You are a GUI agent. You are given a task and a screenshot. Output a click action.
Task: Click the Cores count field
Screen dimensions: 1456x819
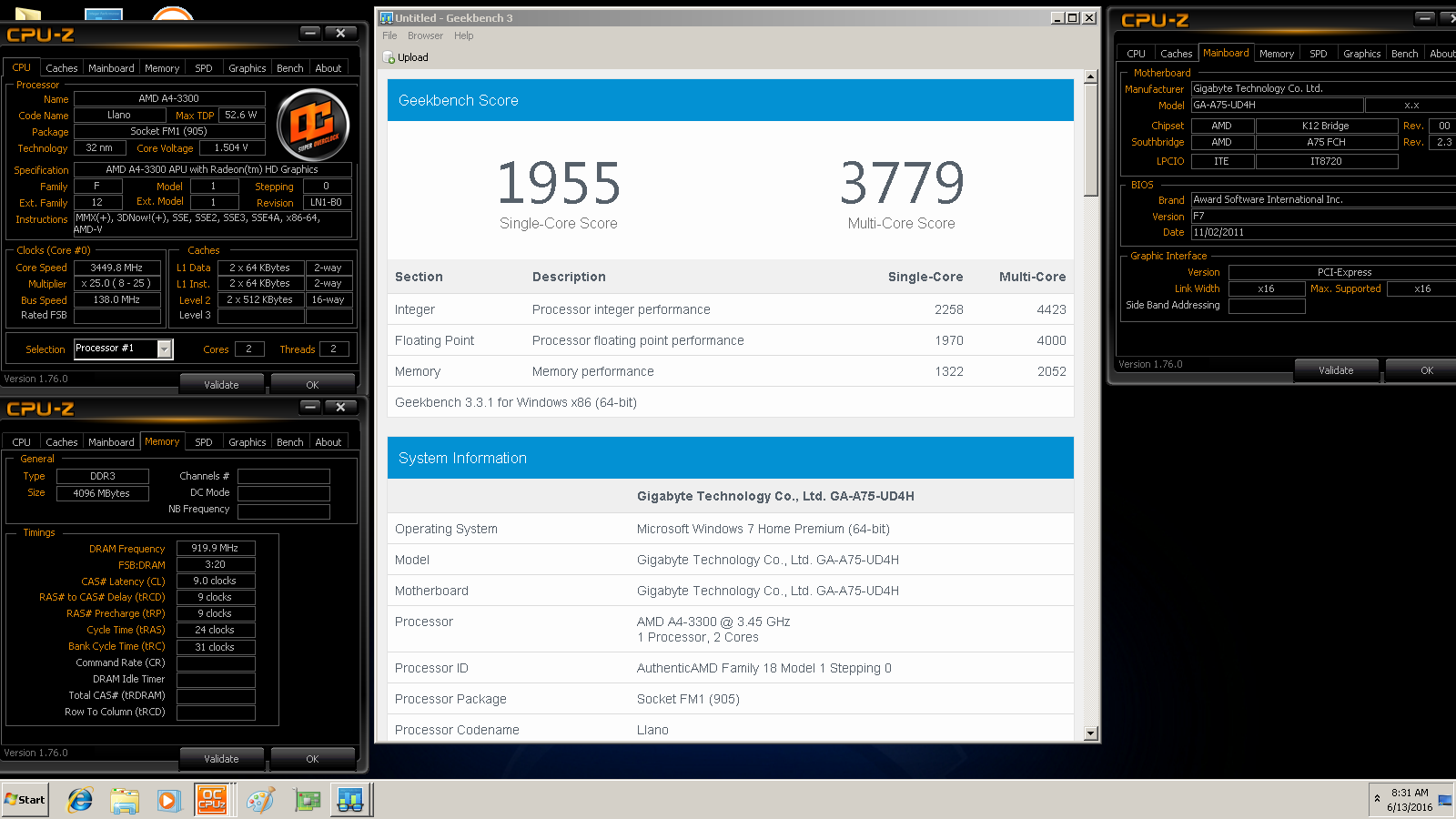(x=249, y=349)
